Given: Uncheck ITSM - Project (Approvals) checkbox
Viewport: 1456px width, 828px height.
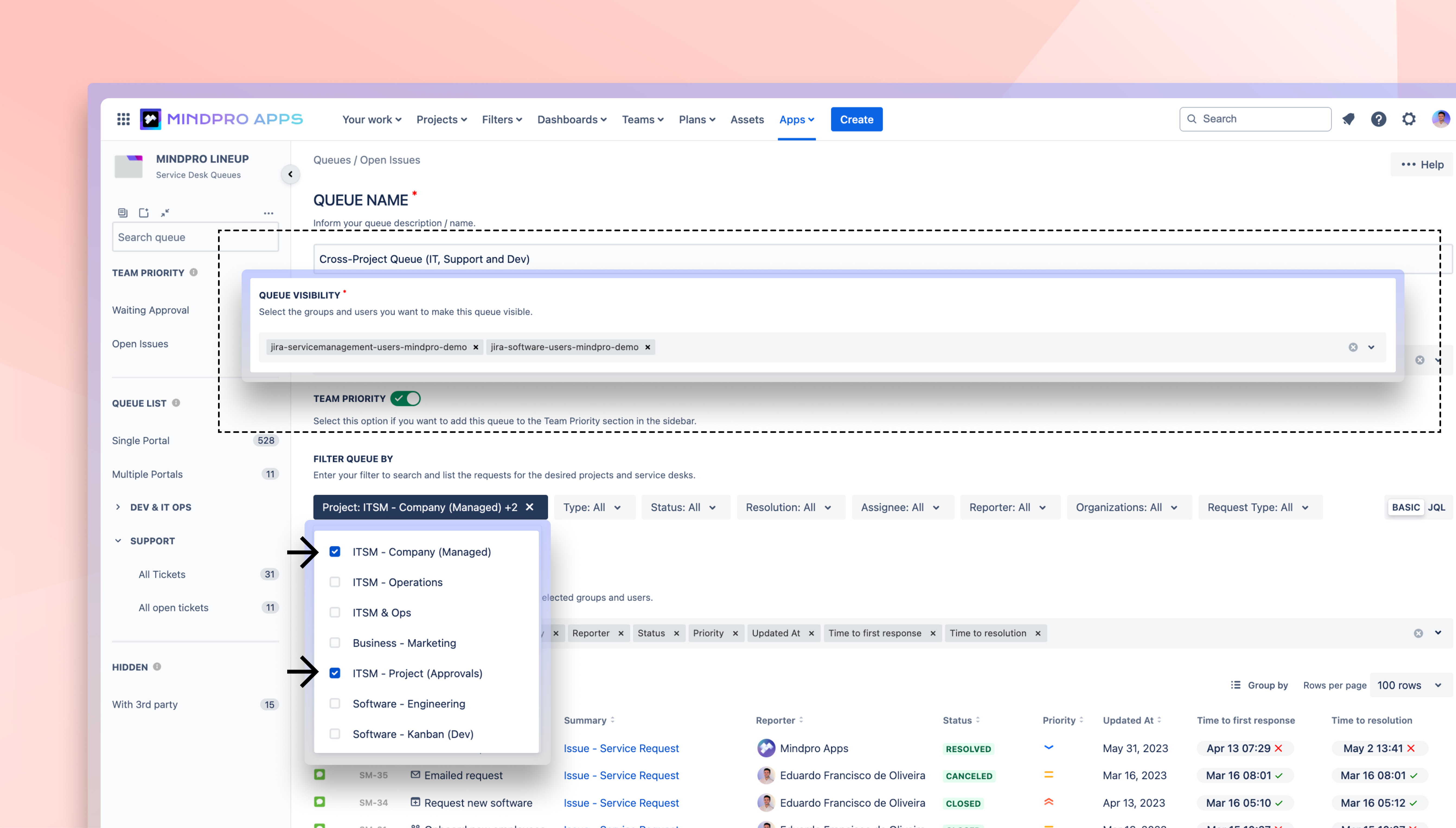Looking at the screenshot, I should click(x=335, y=673).
